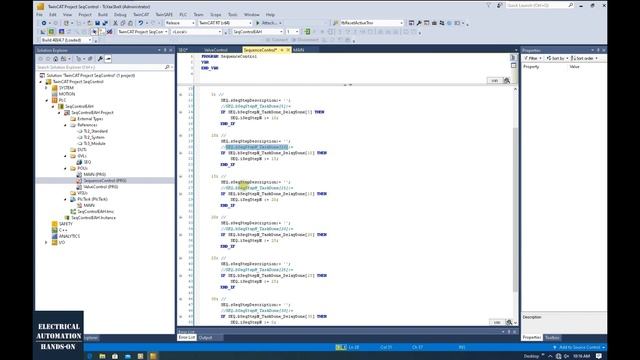Open the Build menu
Image resolution: width=640 pixels, height=360 pixels.
coord(103,15)
